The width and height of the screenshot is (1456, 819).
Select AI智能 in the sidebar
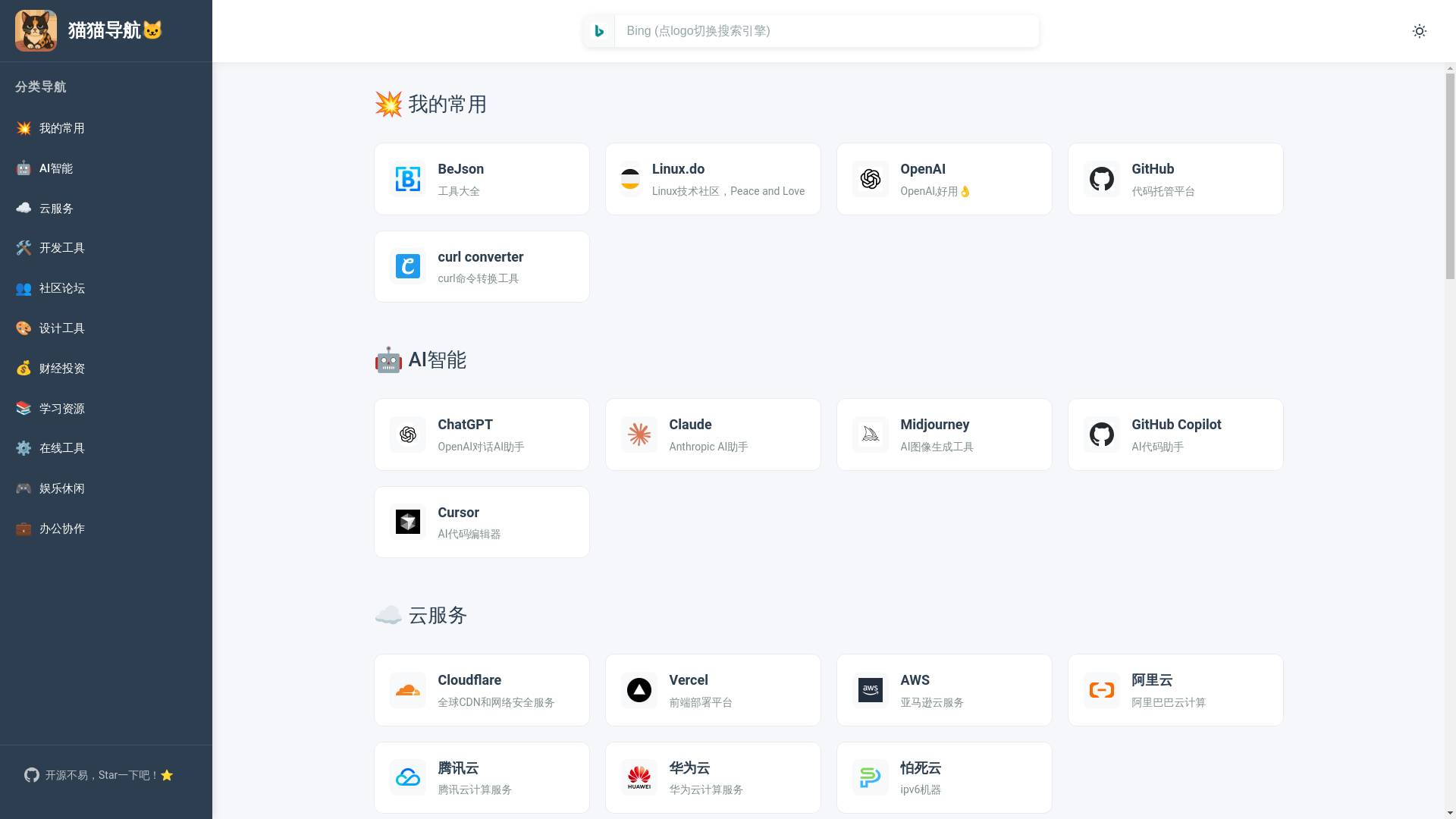pos(56,168)
